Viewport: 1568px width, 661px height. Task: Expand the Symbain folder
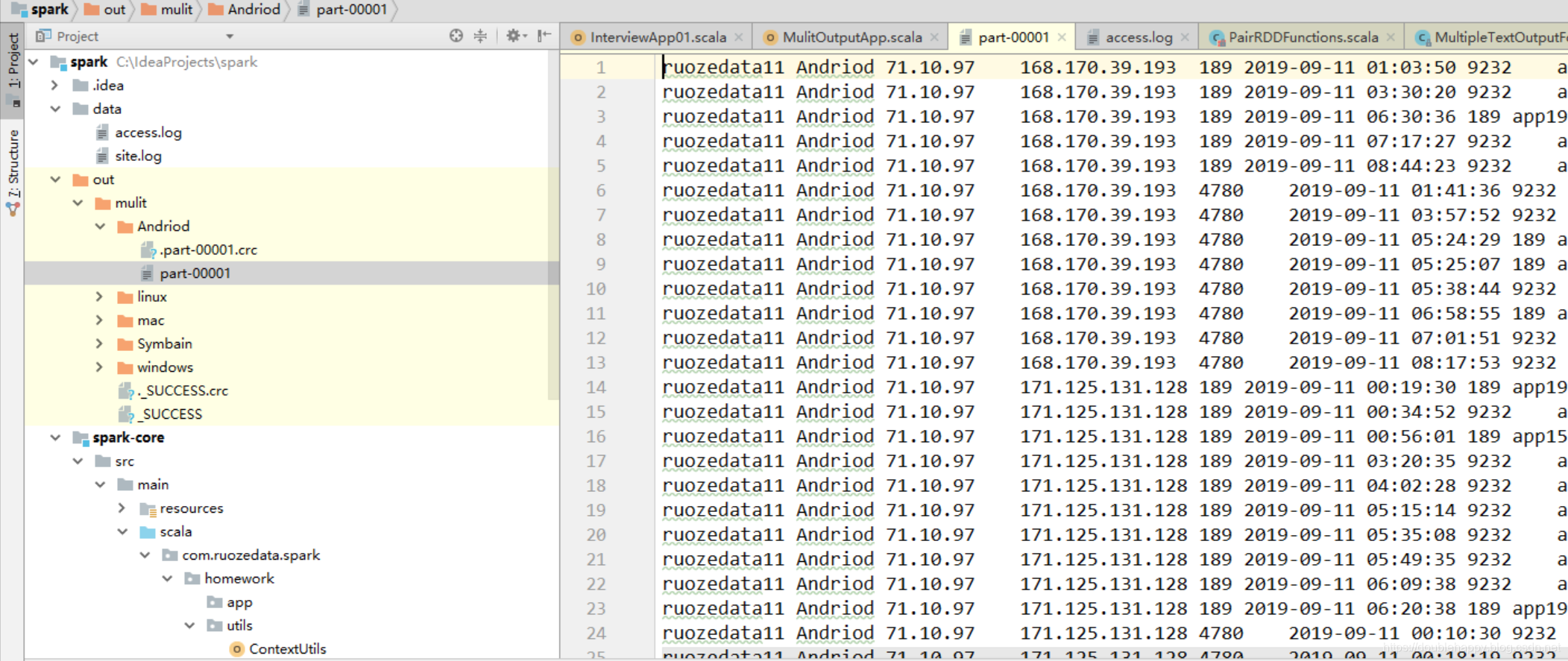100,344
